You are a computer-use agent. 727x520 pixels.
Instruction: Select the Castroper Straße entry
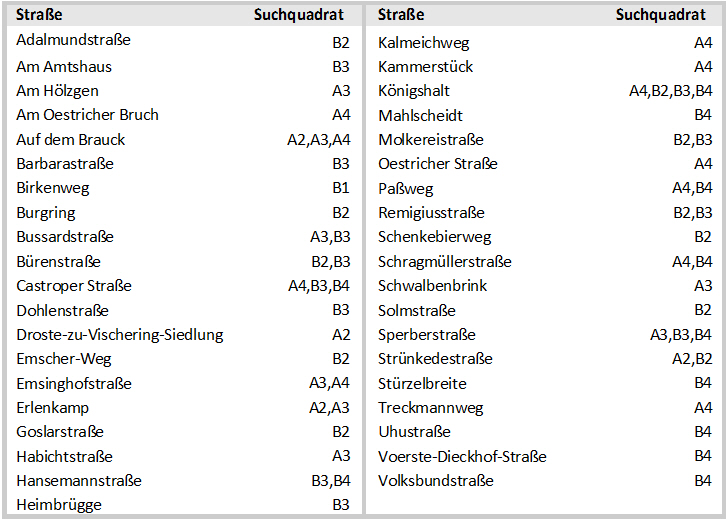coord(74,286)
